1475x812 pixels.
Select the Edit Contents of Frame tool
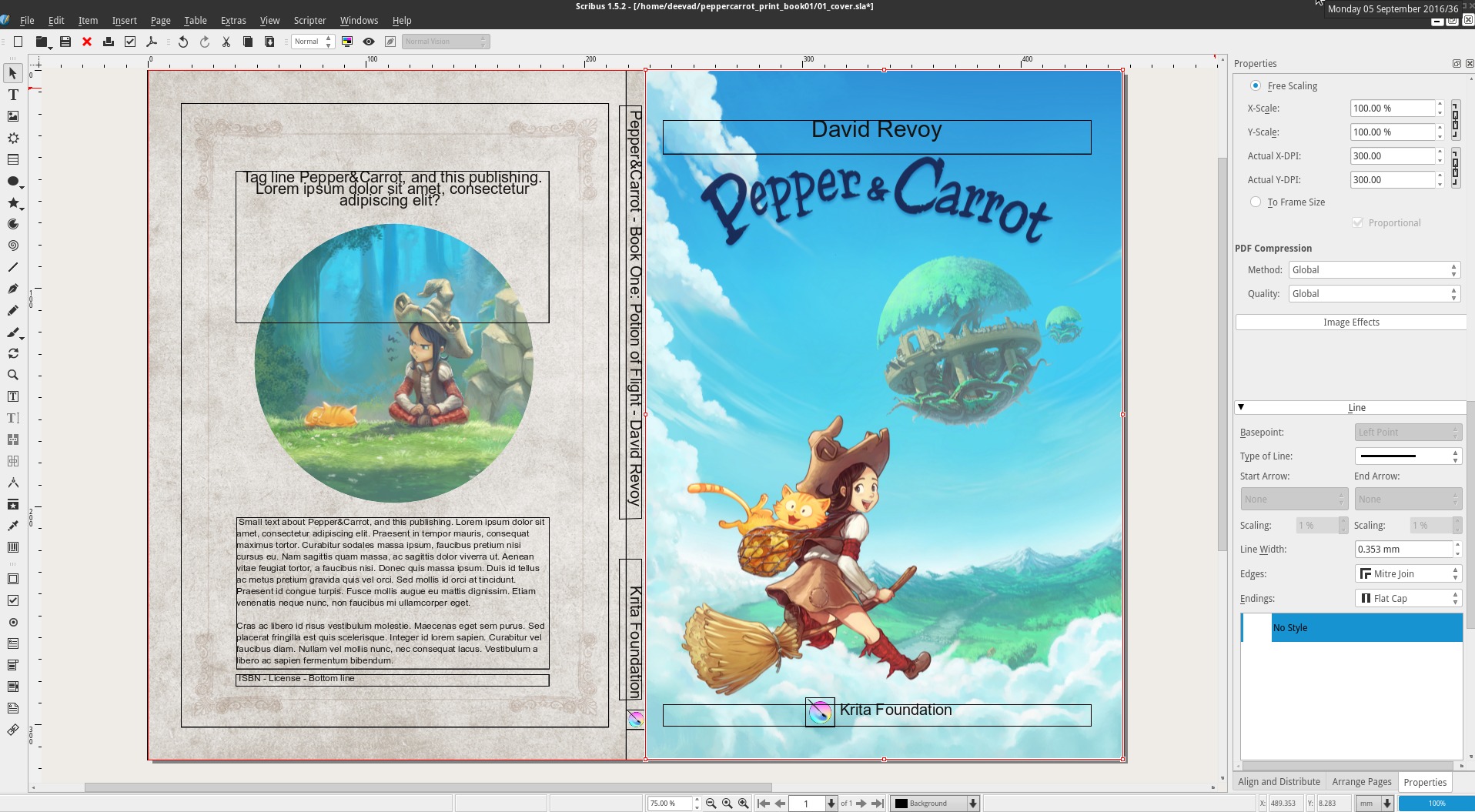pyautogui.click(x=13, y=396)
